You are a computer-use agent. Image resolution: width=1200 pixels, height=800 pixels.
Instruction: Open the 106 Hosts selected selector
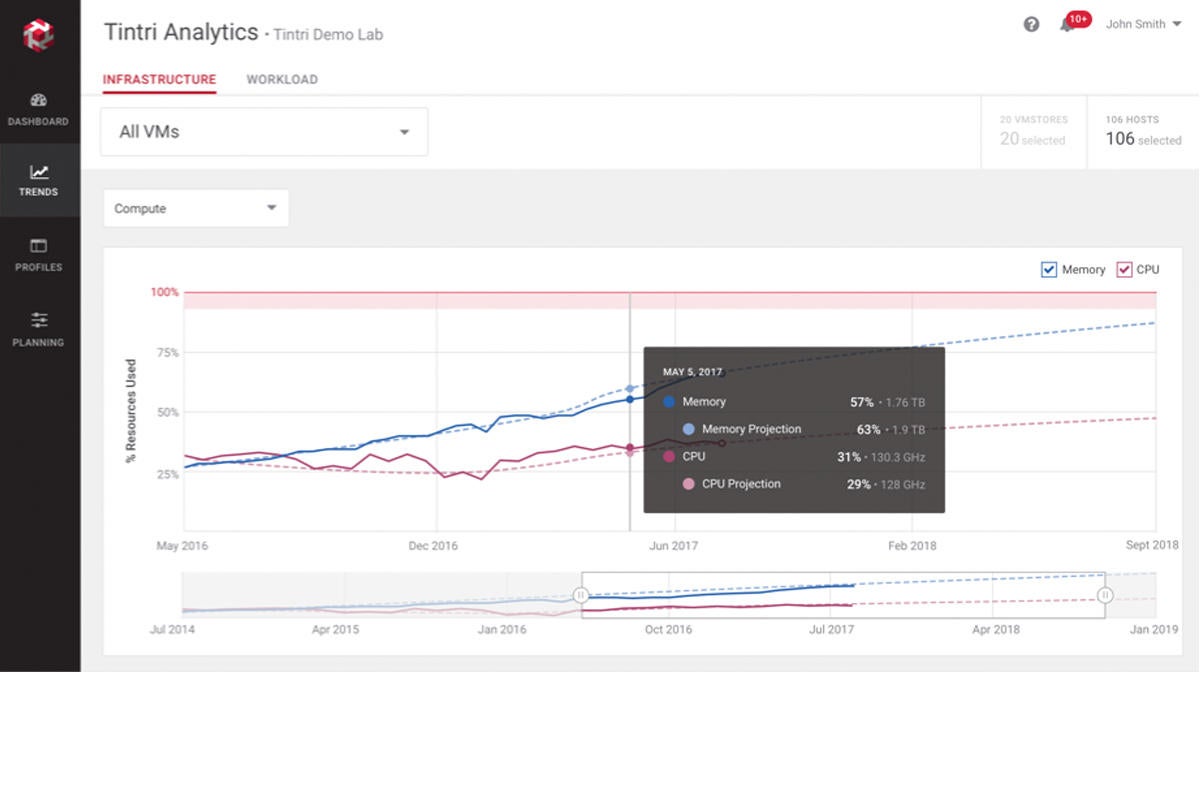(x=1143, y=132)
